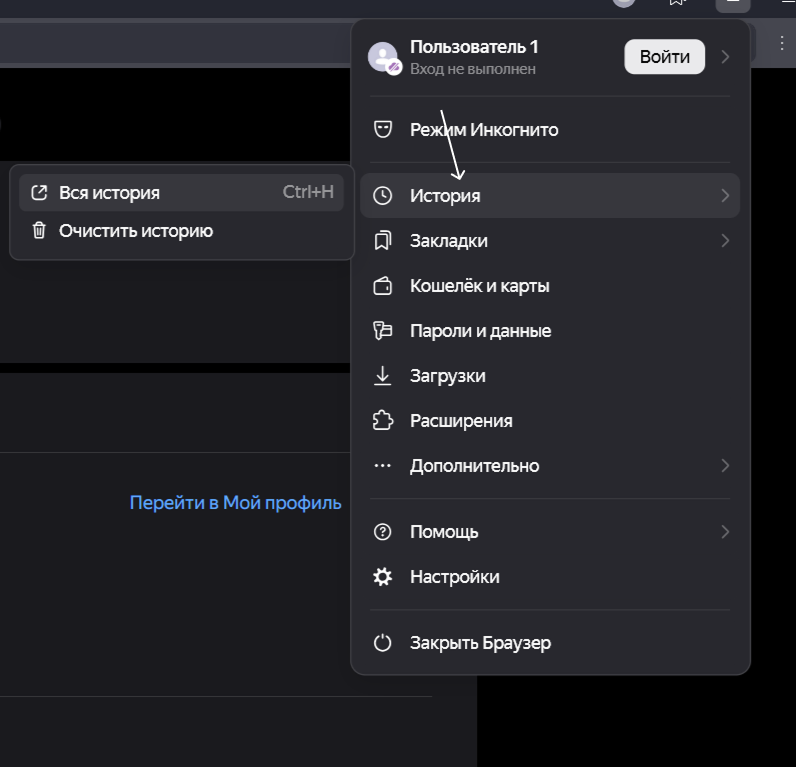Click the Downloads arrow icon
796x767 pixels.
382,376
